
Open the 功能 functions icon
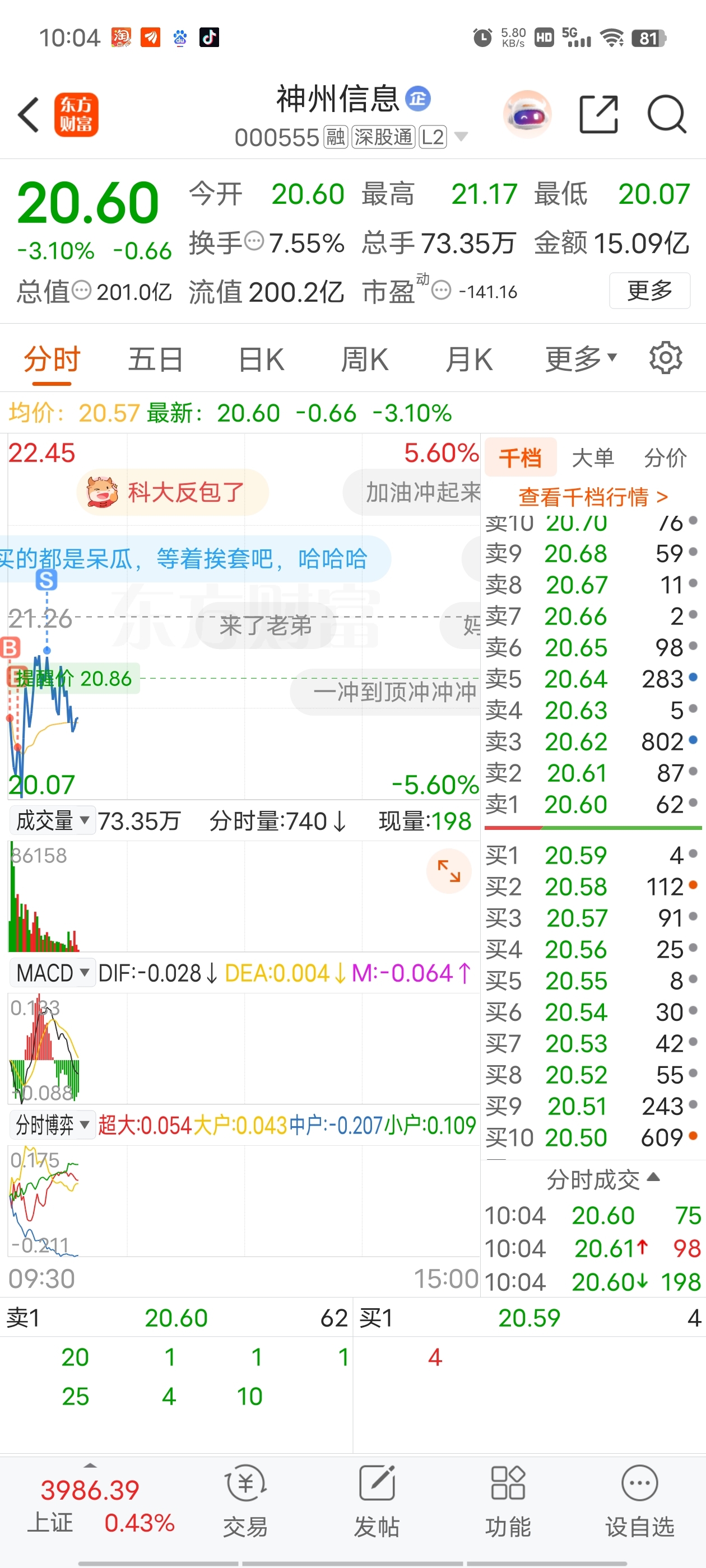(508, 1500)
